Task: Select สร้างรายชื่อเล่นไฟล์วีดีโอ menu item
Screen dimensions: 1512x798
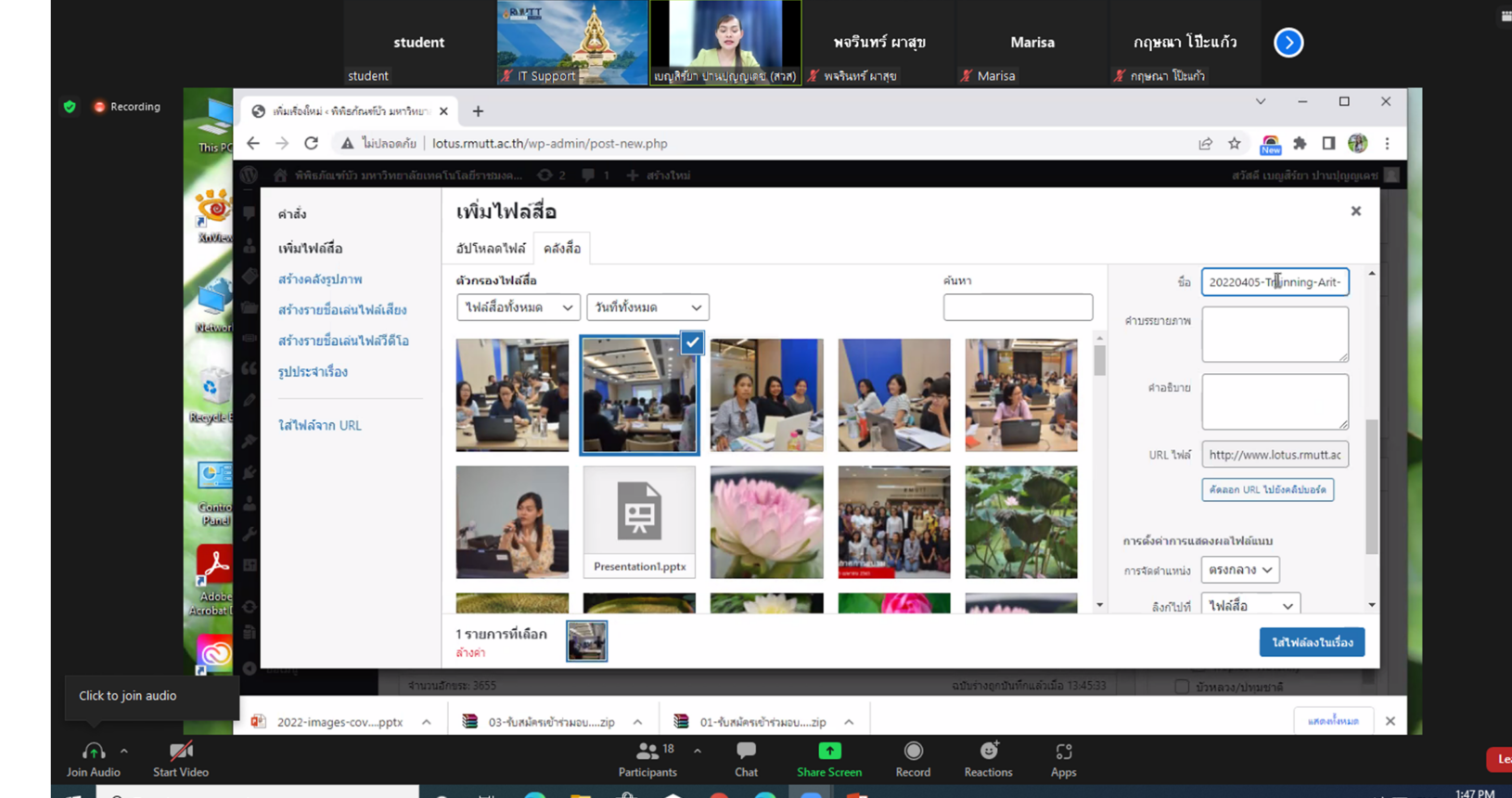Action: pos(343,341)
